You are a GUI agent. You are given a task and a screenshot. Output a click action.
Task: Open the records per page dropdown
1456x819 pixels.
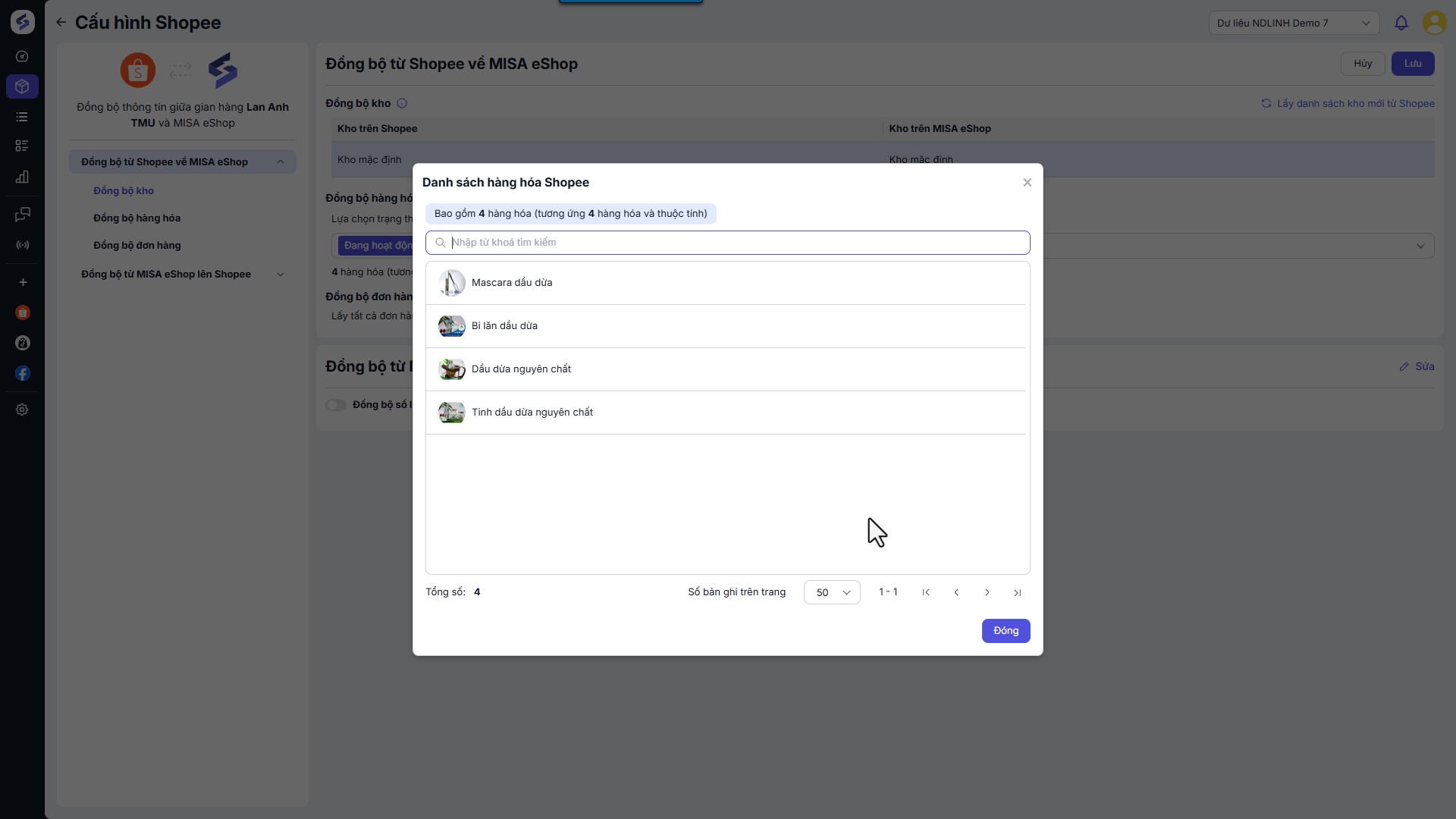(x=831, y=592)
